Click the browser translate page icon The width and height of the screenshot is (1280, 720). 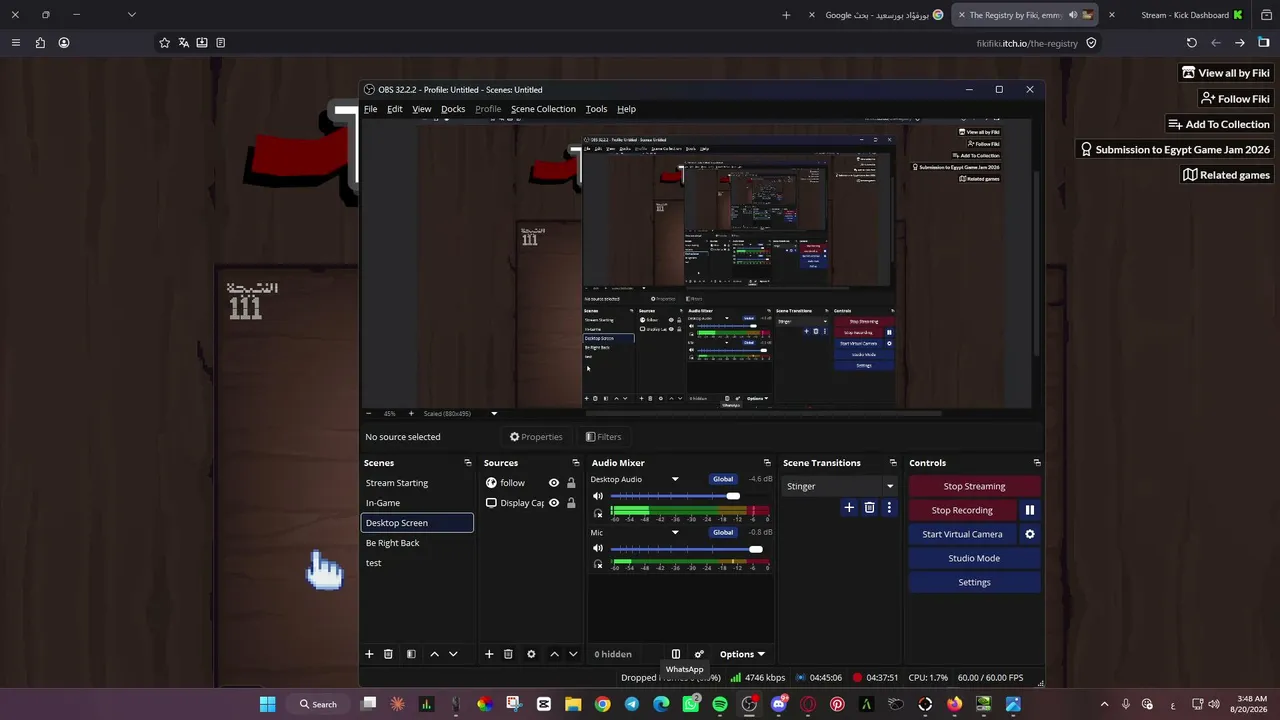[x=184, y=43]
